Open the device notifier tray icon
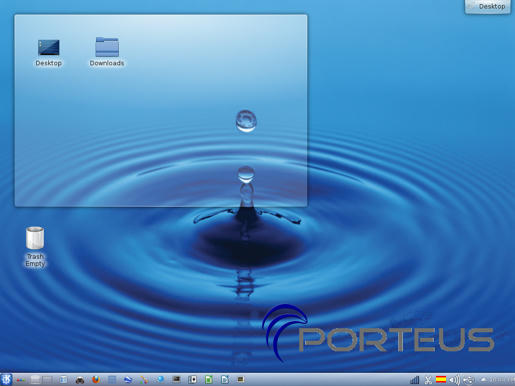The width and height of the screenshot is (515, 386). 469,380
